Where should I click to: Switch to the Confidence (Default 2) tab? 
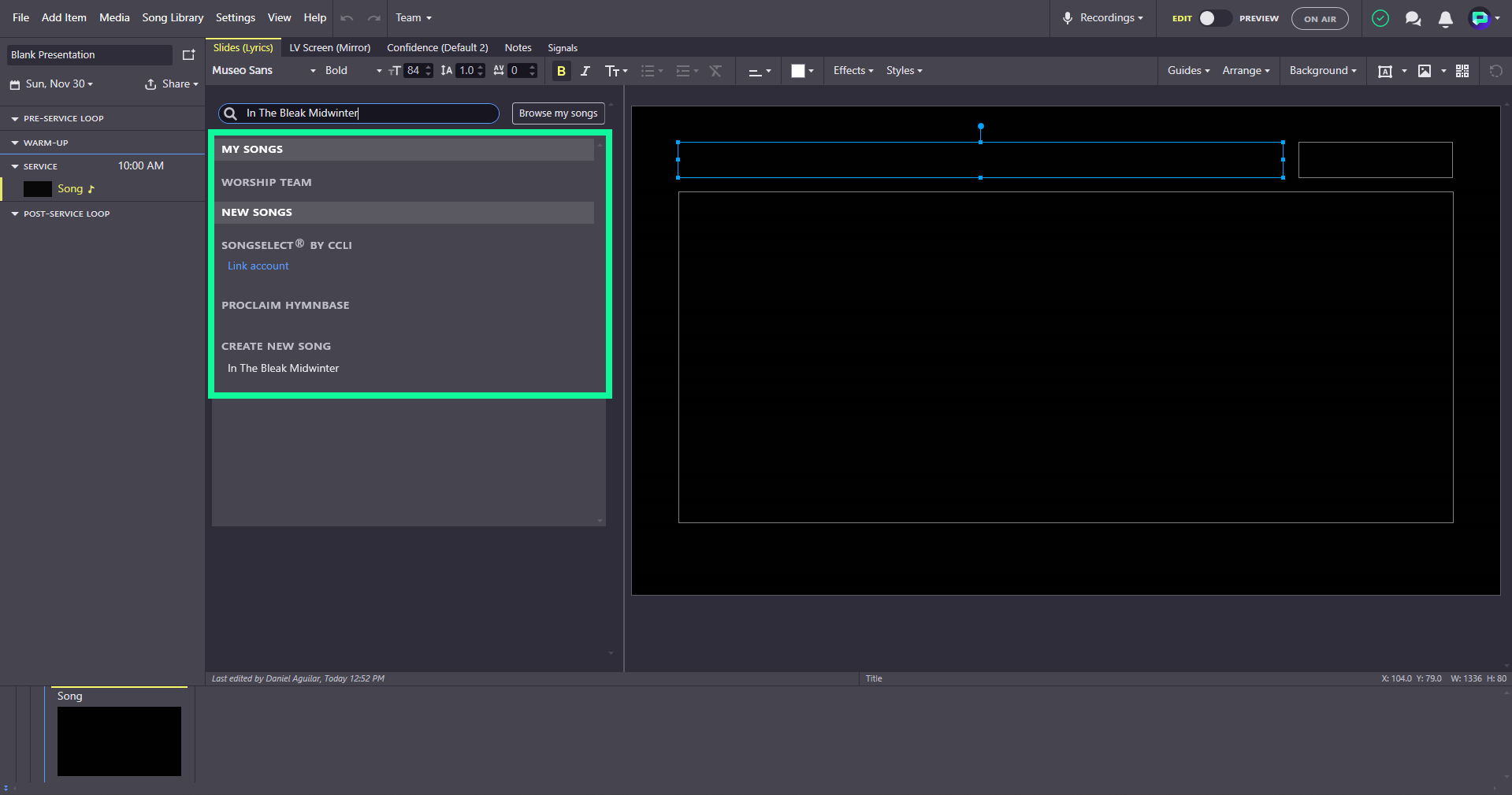tap(437, 48)
